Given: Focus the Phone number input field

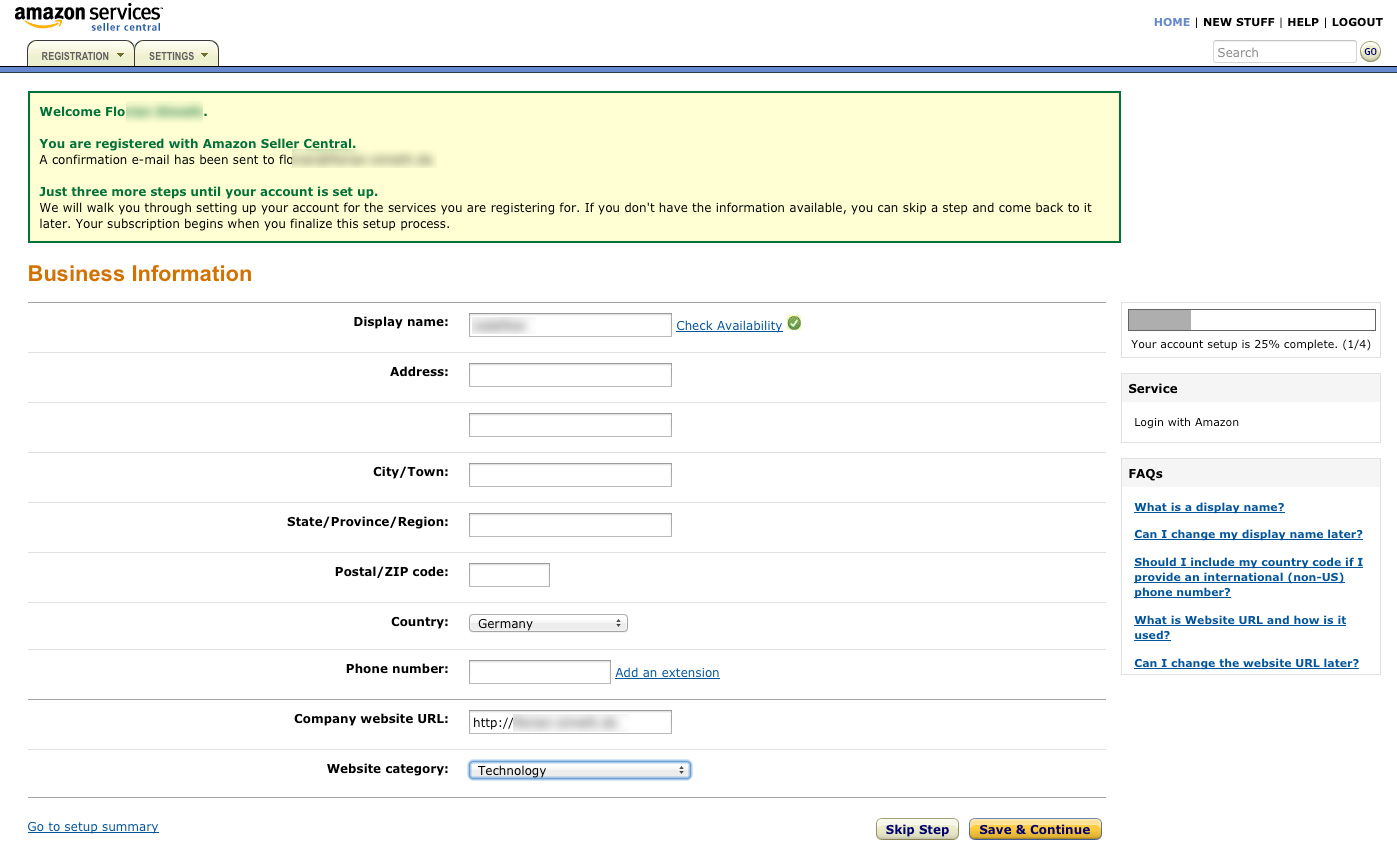Looking at the screenshot, I should (x=539, y=672).
